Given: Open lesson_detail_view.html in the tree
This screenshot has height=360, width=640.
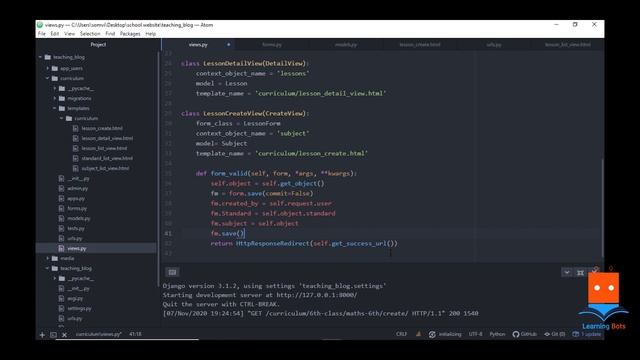Looking at the screenshot, I should [x=107, y=138].
